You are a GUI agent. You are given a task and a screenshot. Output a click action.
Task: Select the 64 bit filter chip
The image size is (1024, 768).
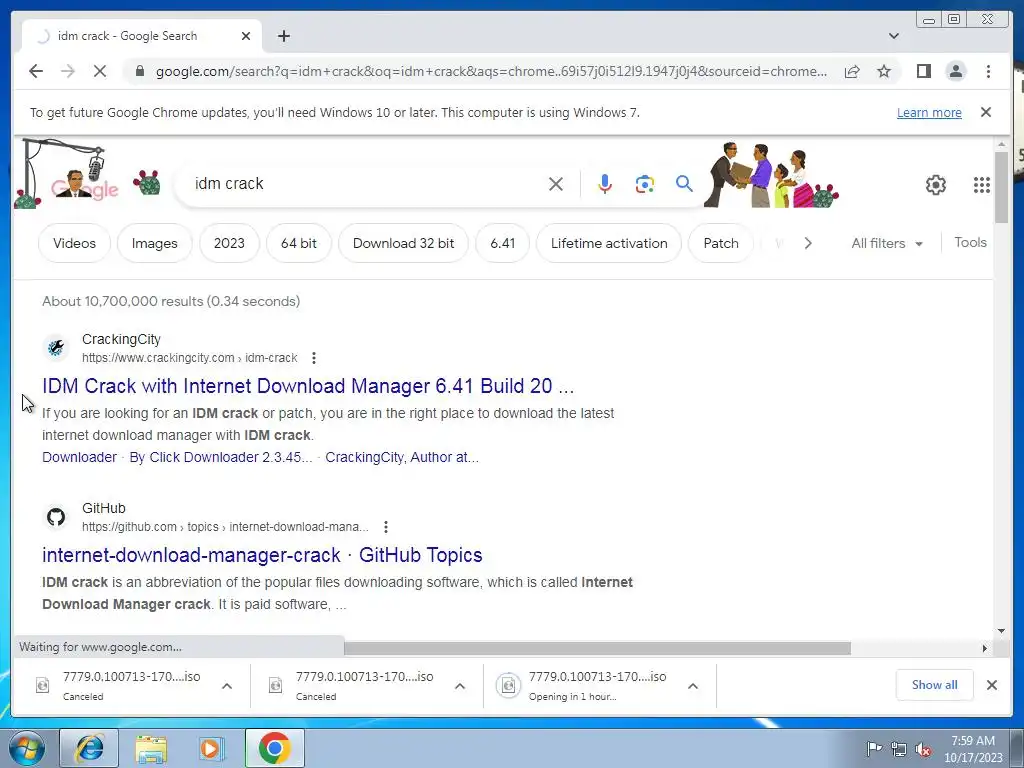(298, 243)
